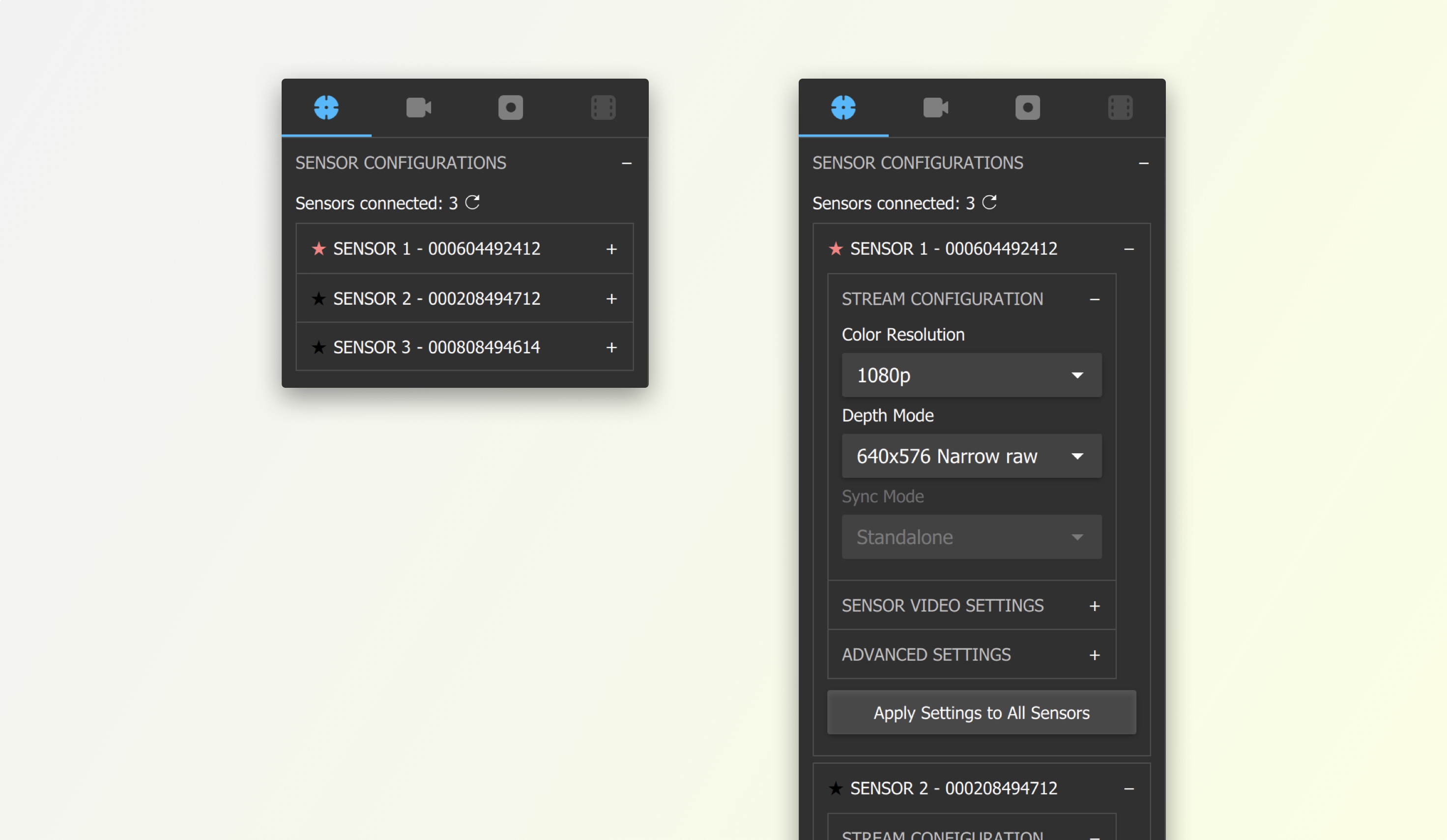Open the film strip tab in left panel

(603, 107)
